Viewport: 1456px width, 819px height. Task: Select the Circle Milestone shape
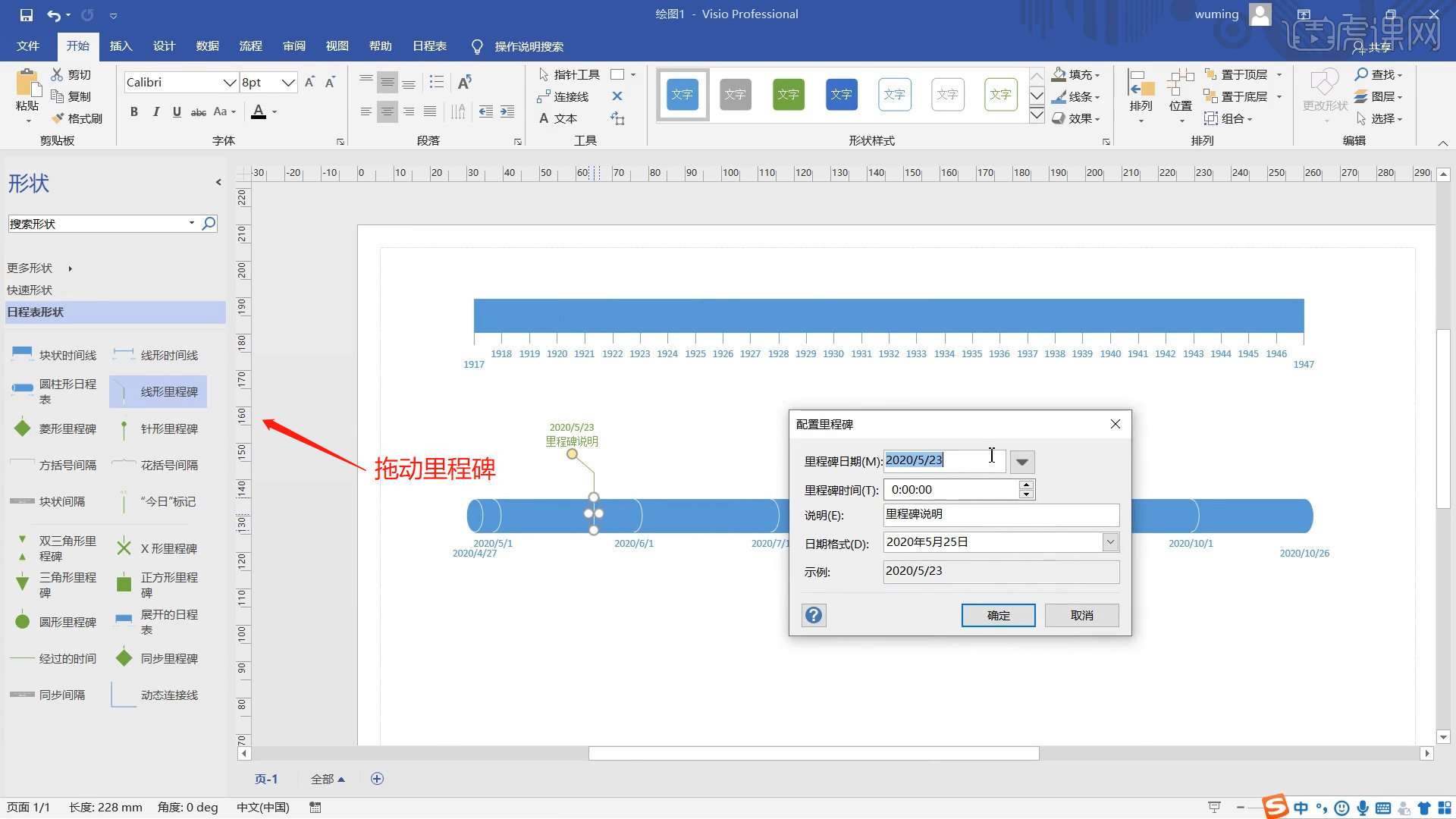[x=55, y=622]
